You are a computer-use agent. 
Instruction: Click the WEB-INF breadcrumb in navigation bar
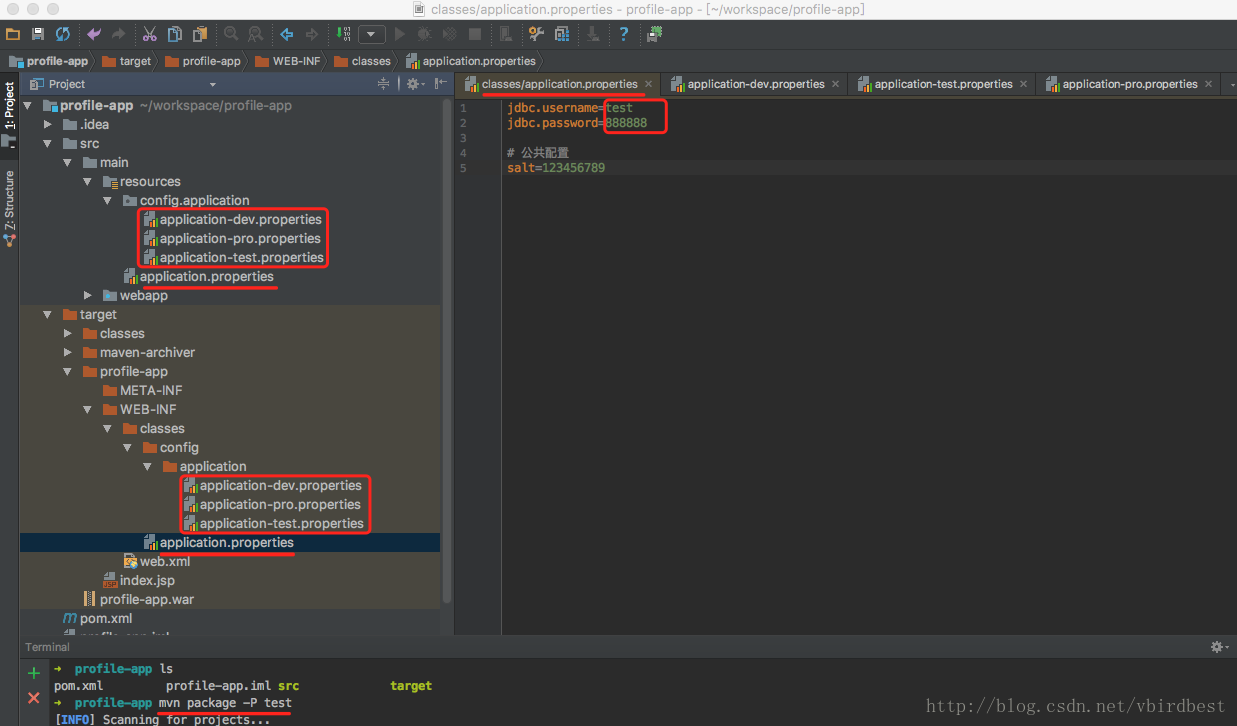(288, 61)
